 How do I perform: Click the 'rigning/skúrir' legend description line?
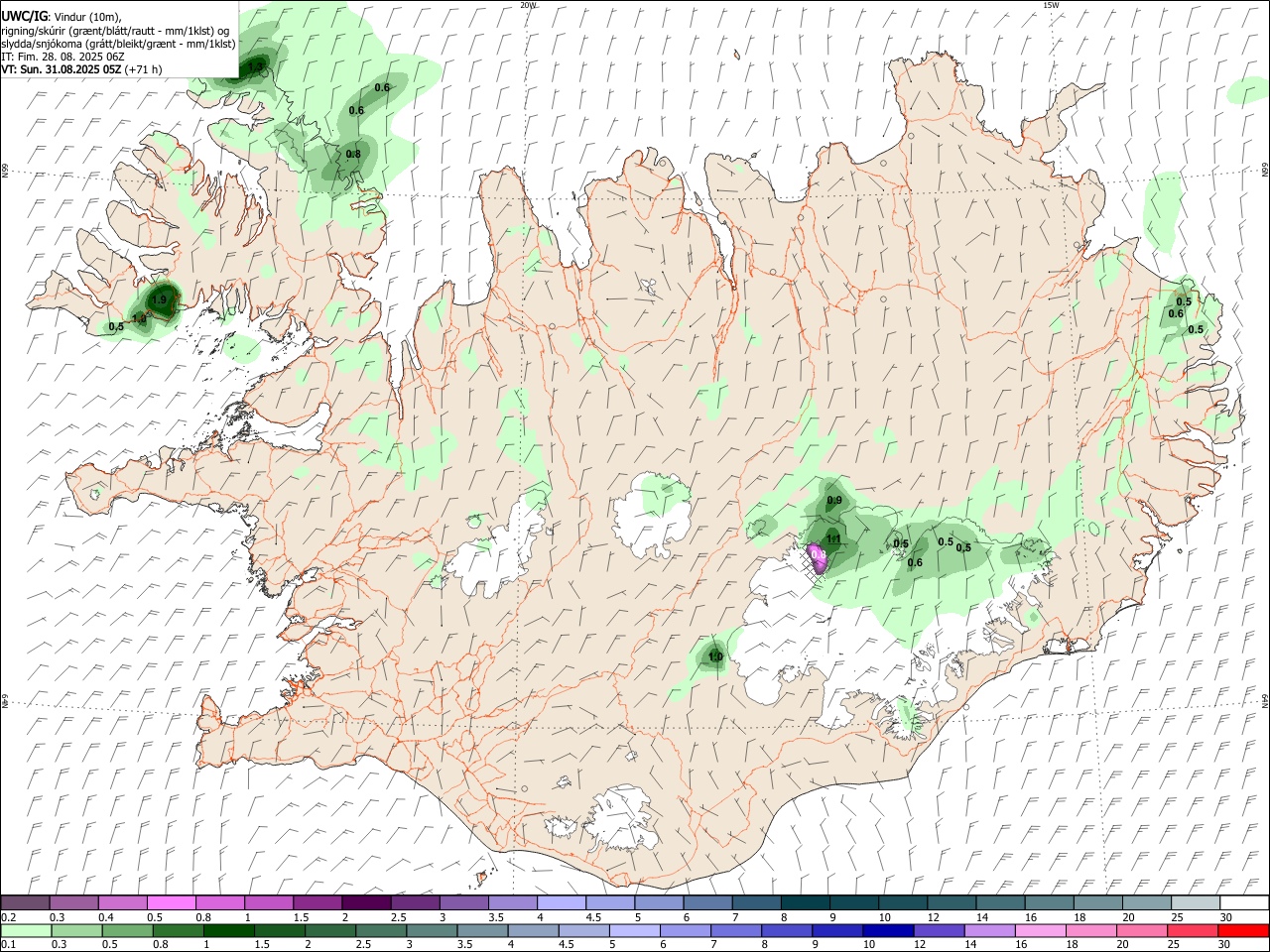(x=115, y=30)
